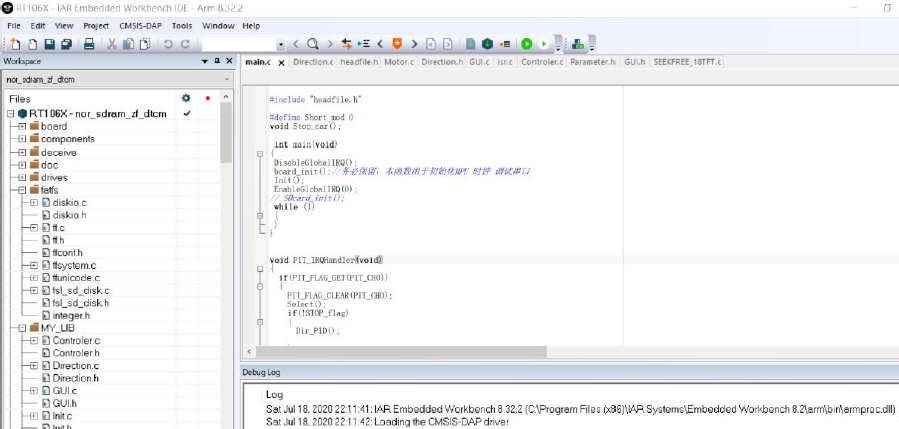Click the New Document toolbar icon
This screenshot has width=899, height=429.
15,44
